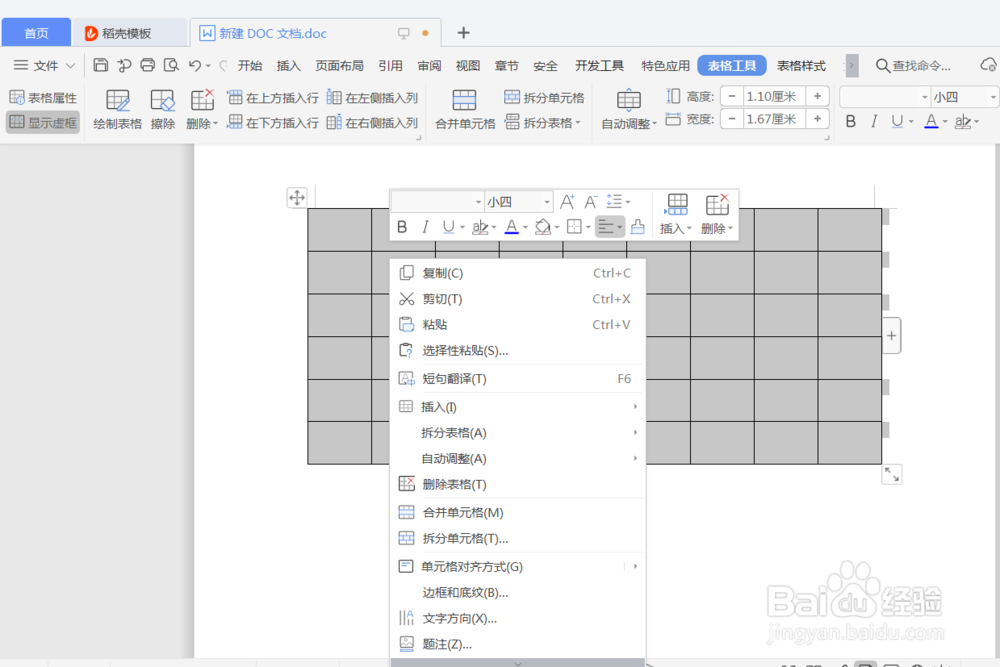
Task: Open Table Properties (表格属性)
Action: [x=43, y=98]
